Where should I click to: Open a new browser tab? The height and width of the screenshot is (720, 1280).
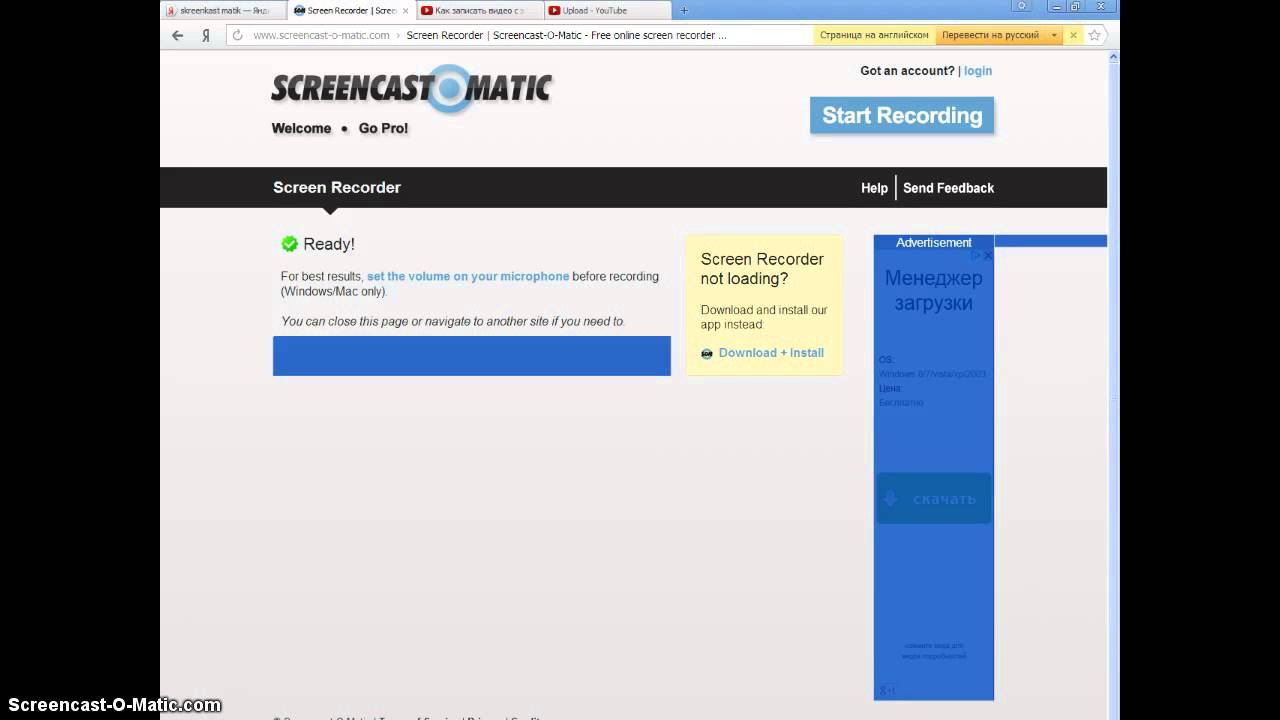[684, 10]
